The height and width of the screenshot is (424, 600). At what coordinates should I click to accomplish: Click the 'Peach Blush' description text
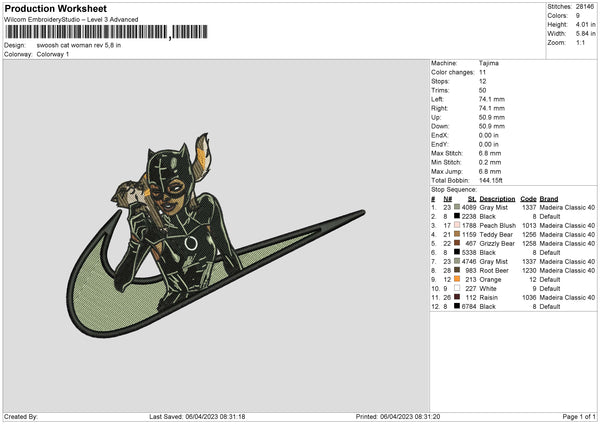point(497,225)
